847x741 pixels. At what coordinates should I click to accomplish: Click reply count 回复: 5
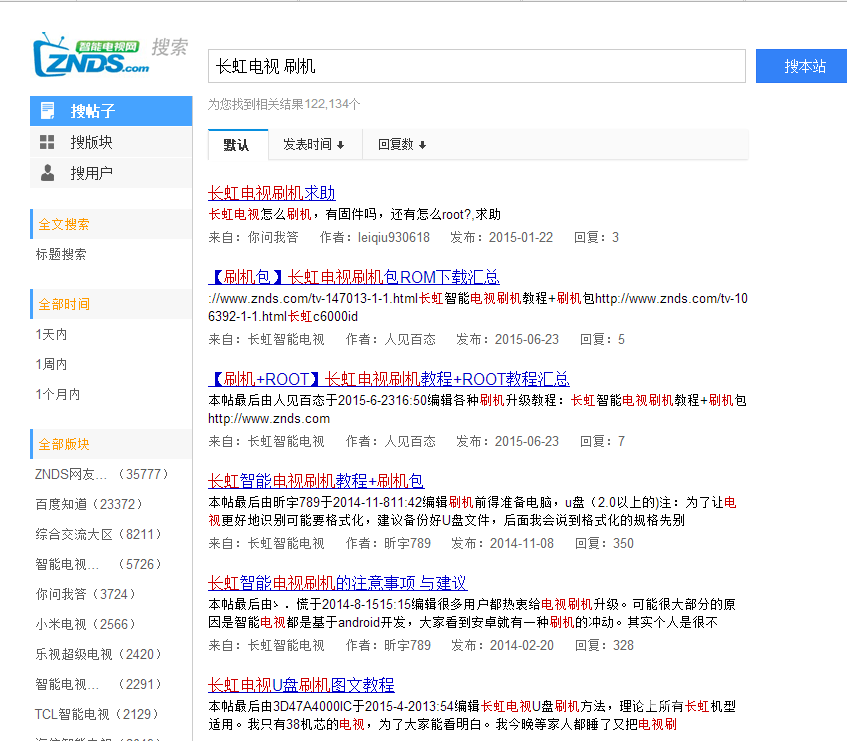(x=602, y=339)
